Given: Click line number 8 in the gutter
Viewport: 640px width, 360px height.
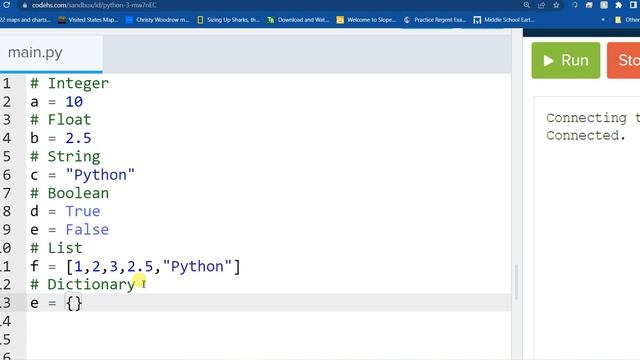Looking at the screenshot, I should click(7, 211).
